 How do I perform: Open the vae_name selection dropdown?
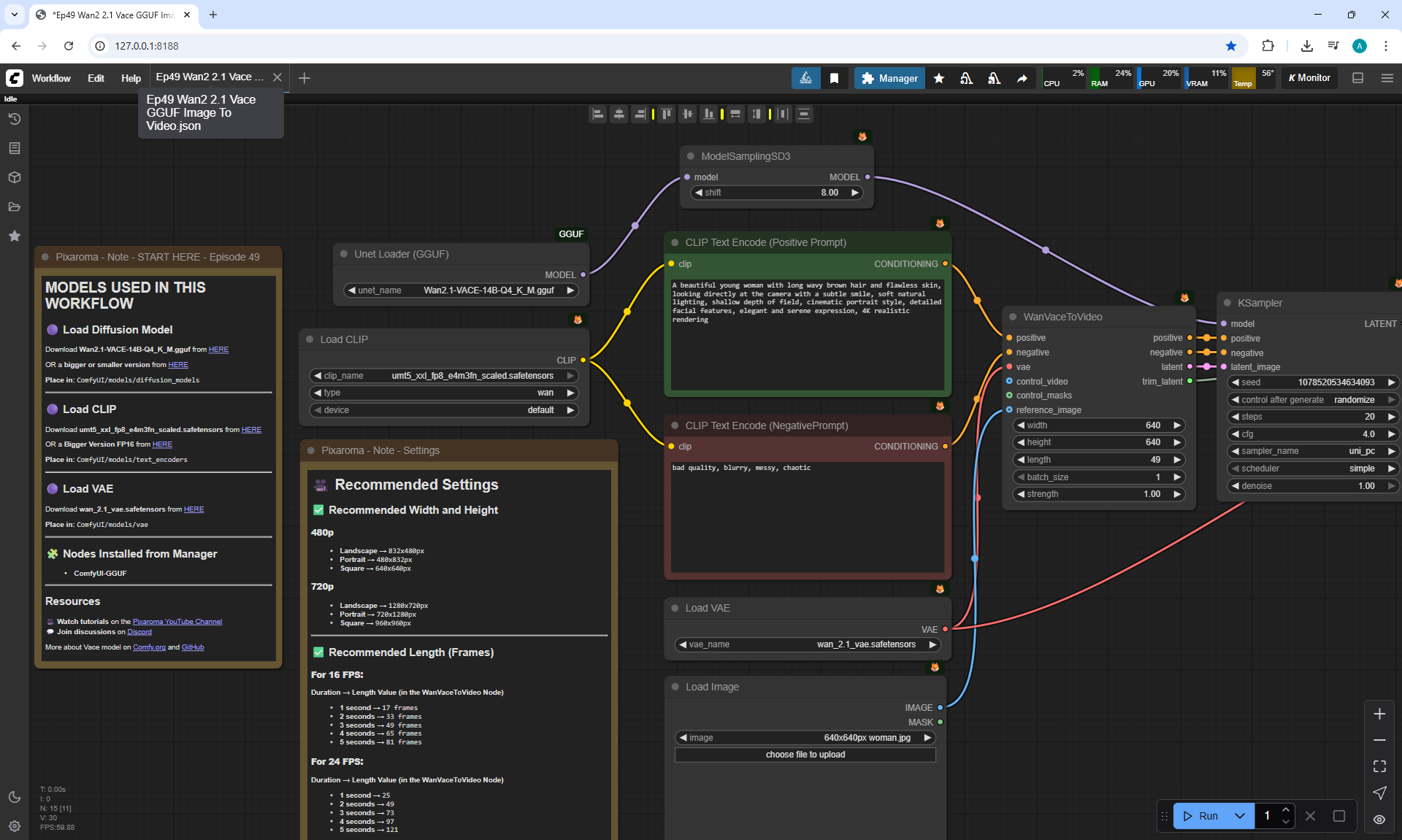click(x=807, y=644)
